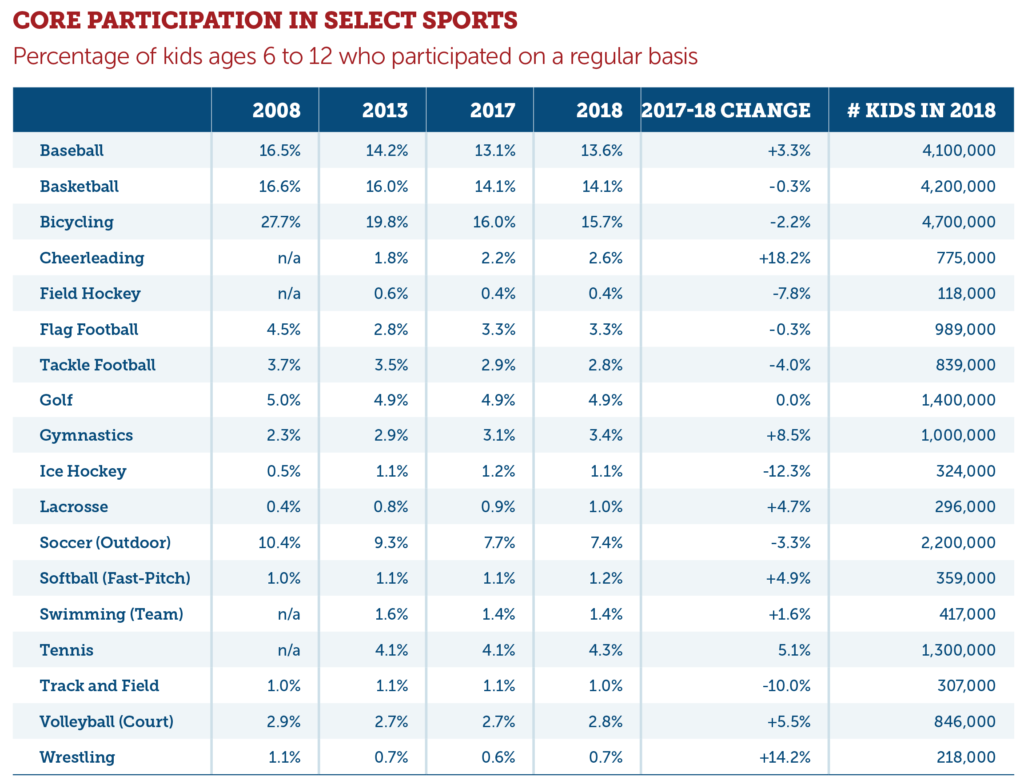The image size is (1024, 784).
Task: Click the Softball (Fast-Pitch) row label
Action: coord(115,578)
